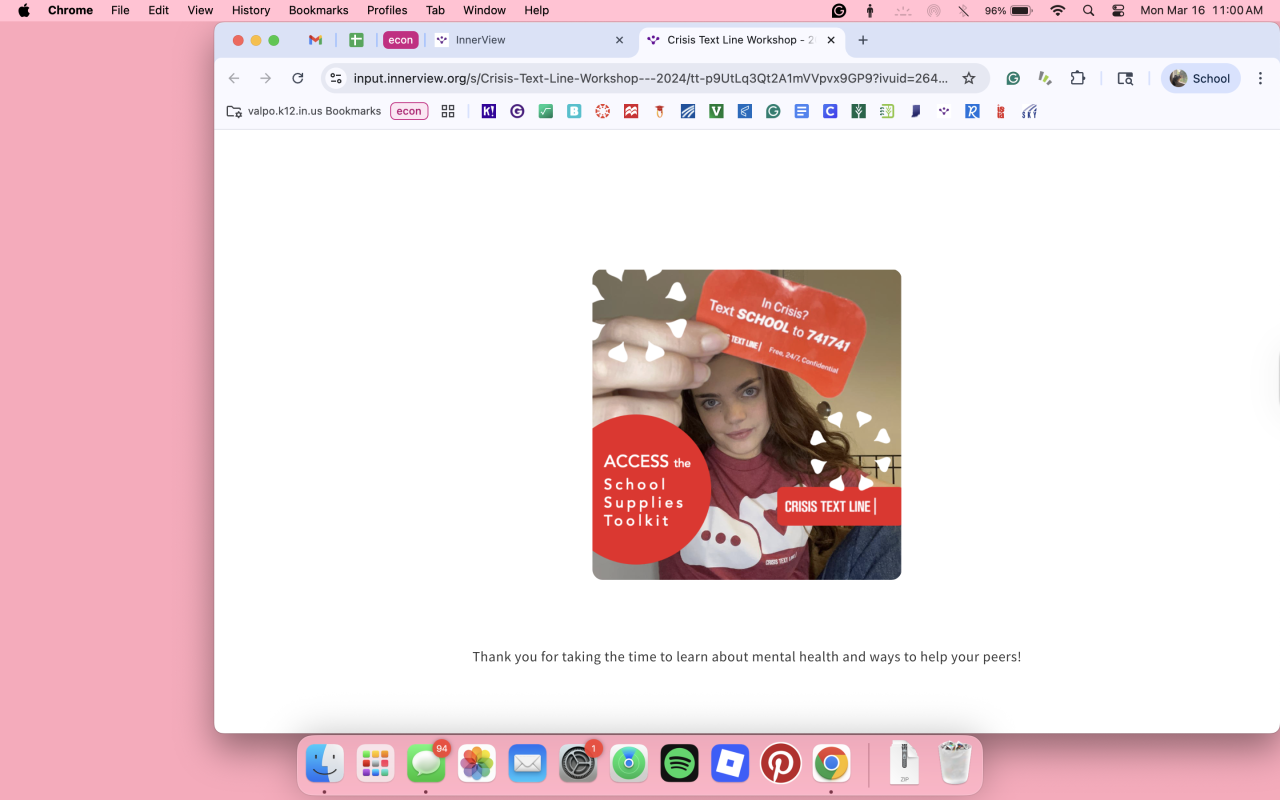Reload the current page
The image size is (1280, 800).
[x=298, y=78]
